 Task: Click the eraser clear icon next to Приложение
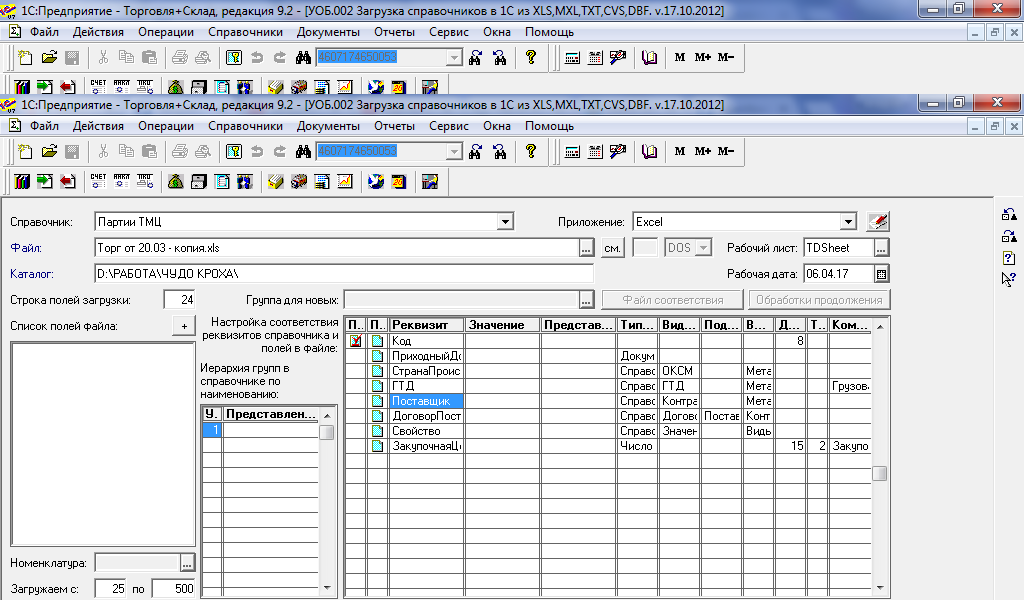click(878, 222)
